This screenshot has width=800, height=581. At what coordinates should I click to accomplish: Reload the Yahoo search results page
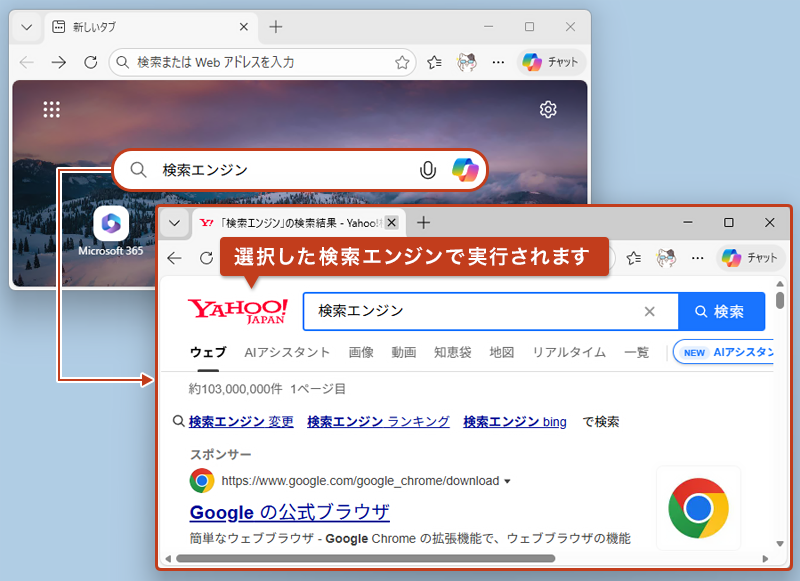(x=207, y=258)
